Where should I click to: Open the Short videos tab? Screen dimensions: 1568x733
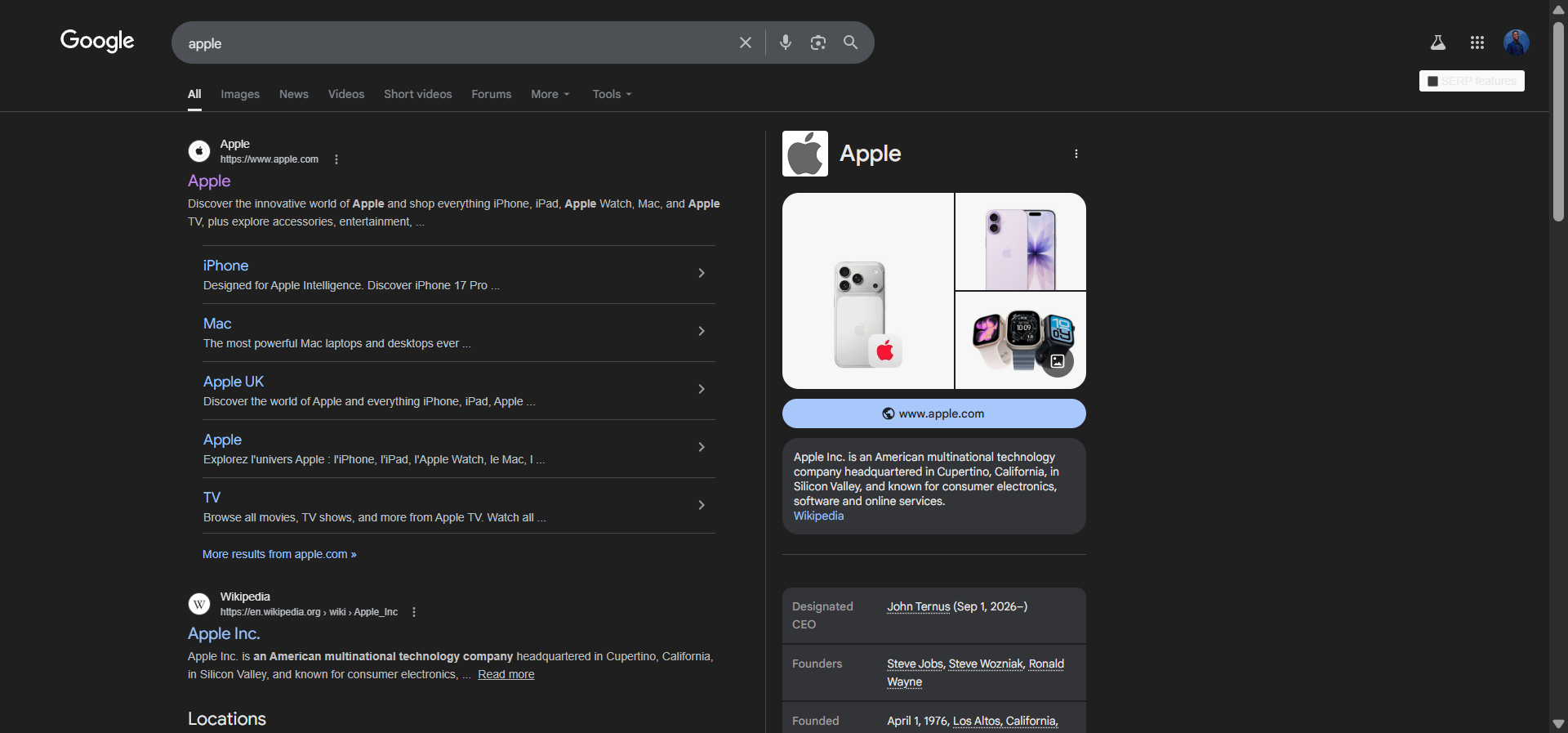pyautogui.click(x=418, y=94)
